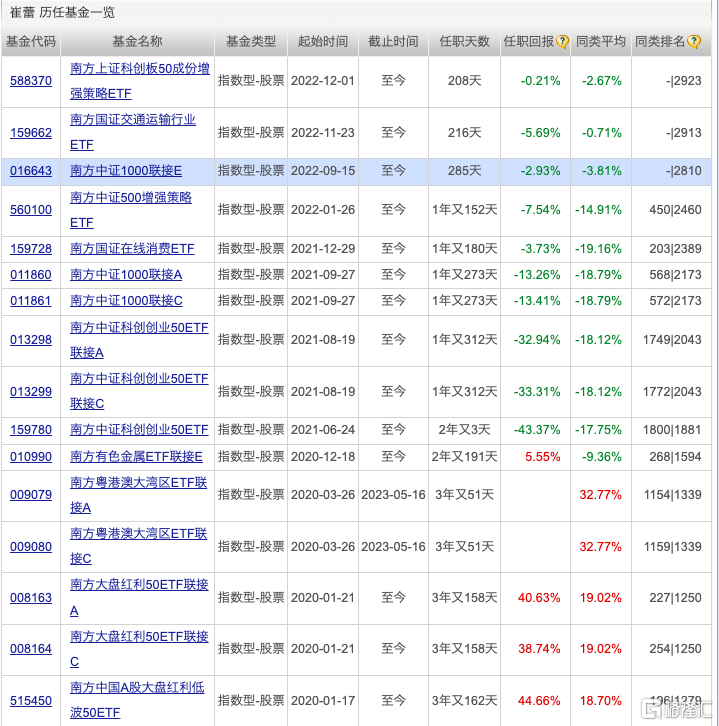Select the 38.74% return cell

(535, 649)
